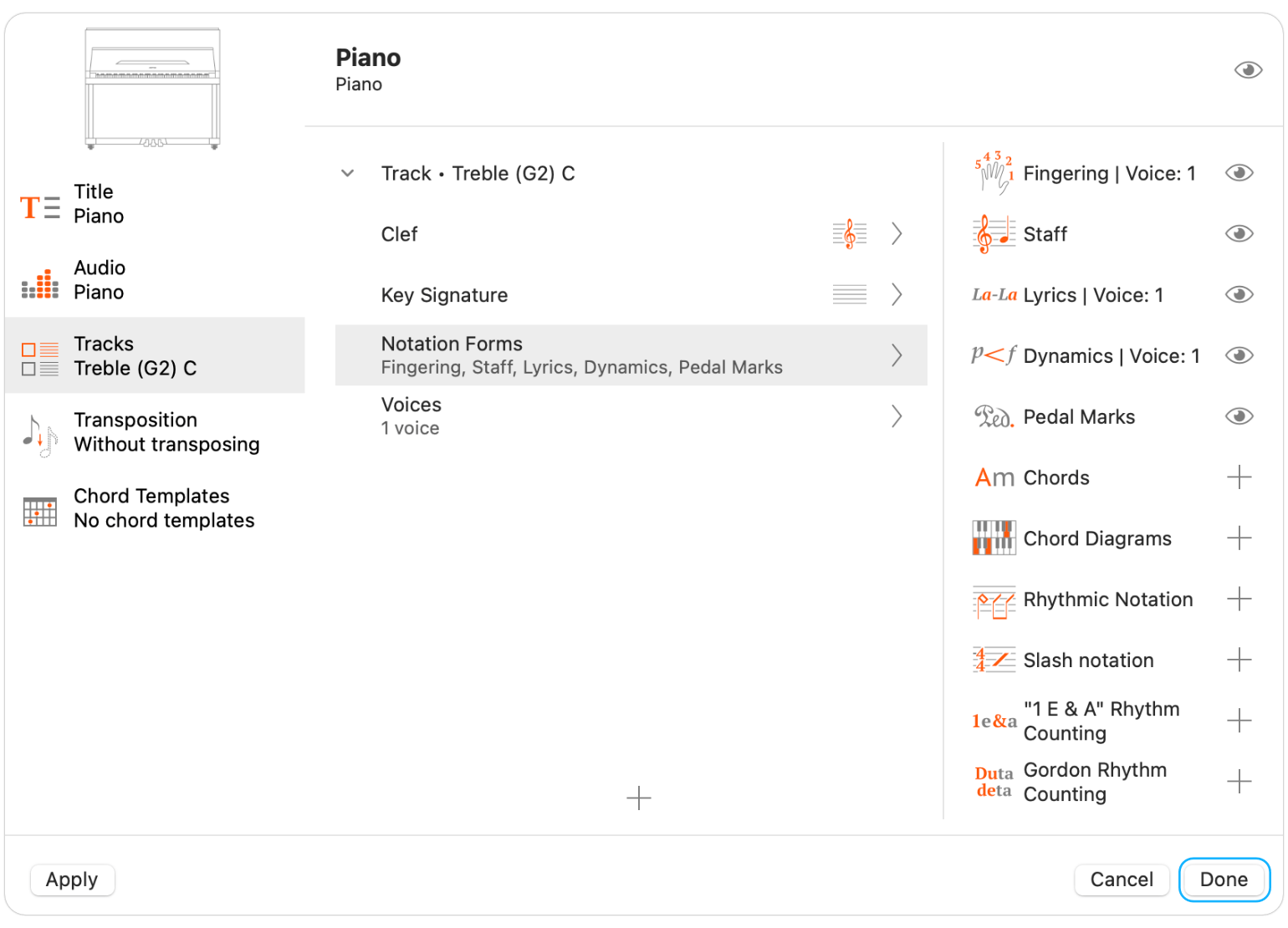Click the Apply button
The image size is (1288, 928).
click(72, 880)
